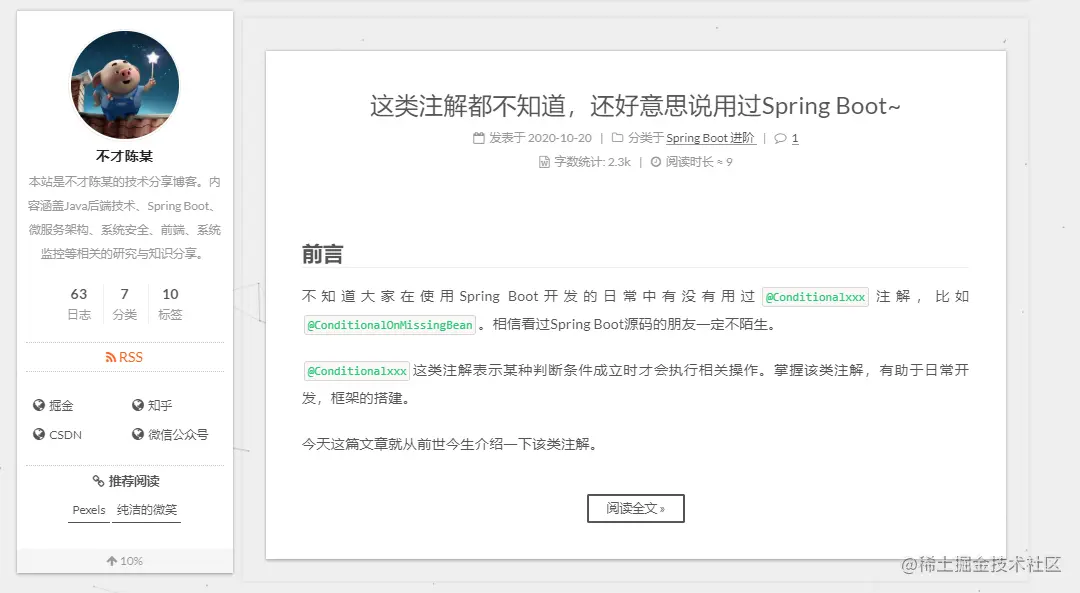
Task: Click the 字数统计 2.3k text
Action: tap(592, 162)
